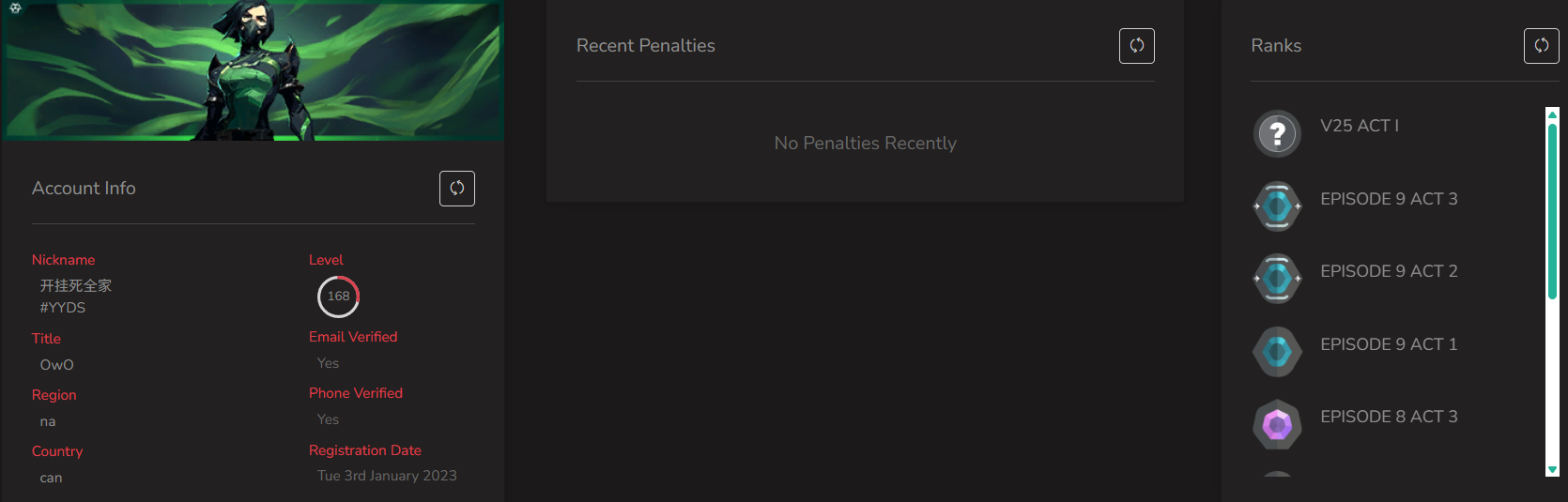The image size is (1568, 502).
Task: Click the Episode 9 Act 1 rank badge
Action: (x=1277, y=352)
